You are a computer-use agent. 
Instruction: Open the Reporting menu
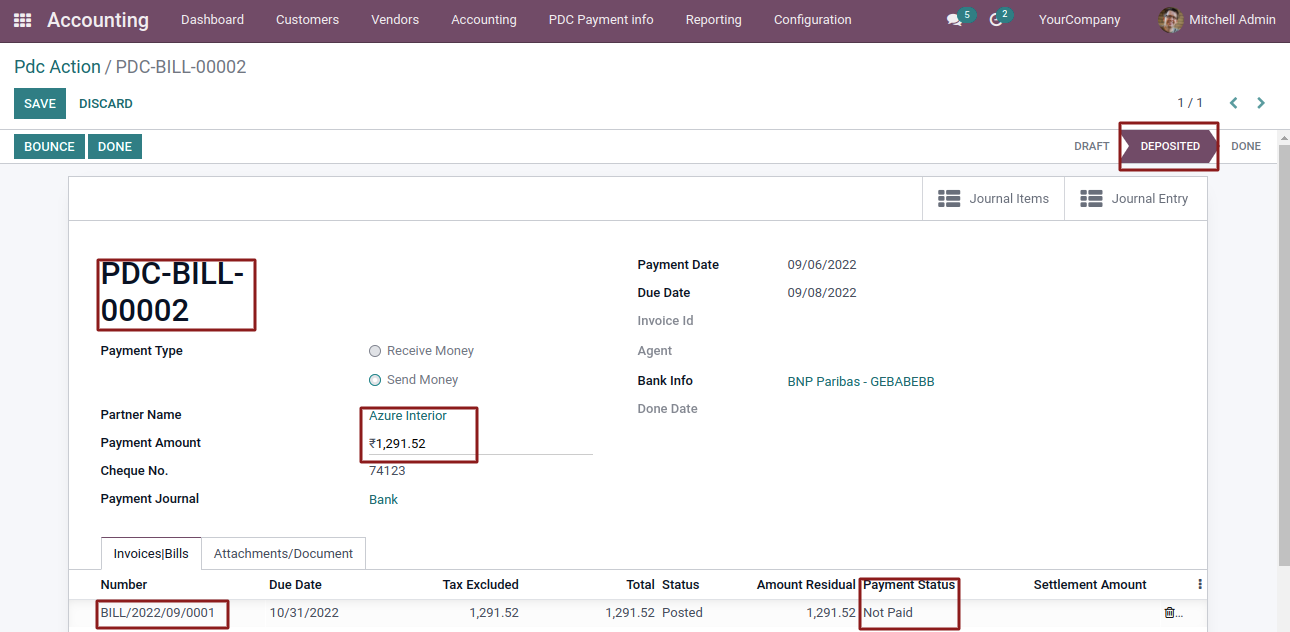click(714, 20)
